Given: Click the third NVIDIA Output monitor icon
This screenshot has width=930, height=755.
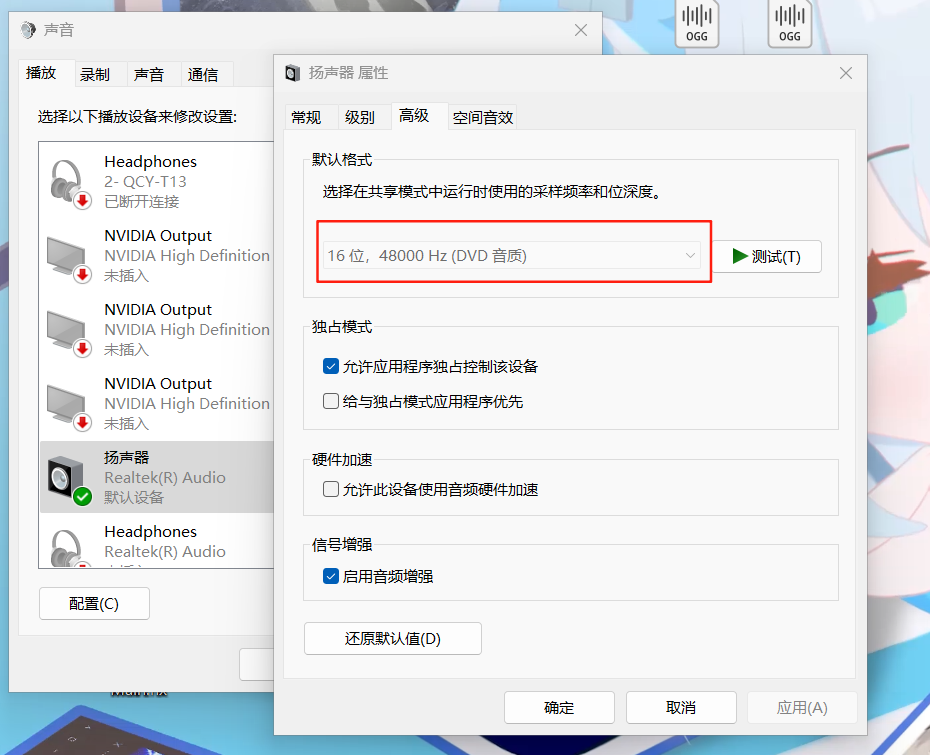Looking at the screenshot, I should tap(68, 406).
